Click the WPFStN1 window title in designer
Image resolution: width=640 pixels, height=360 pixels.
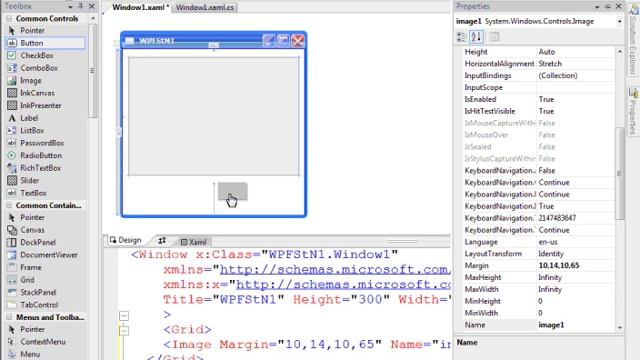coord(157,41)
